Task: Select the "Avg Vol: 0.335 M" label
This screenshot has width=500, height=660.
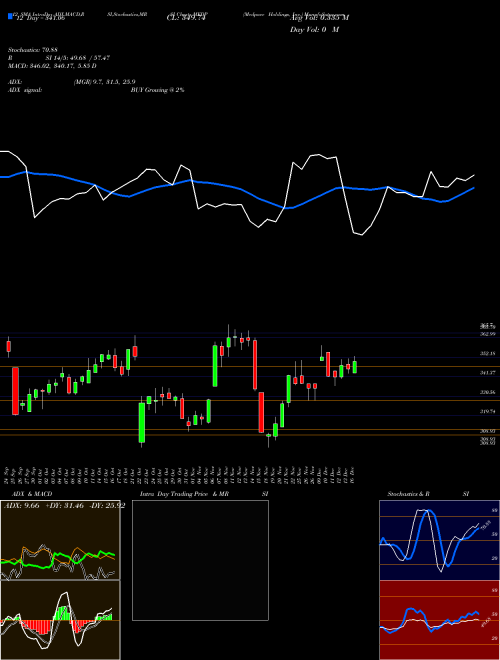Action: (x=319, y=18)
